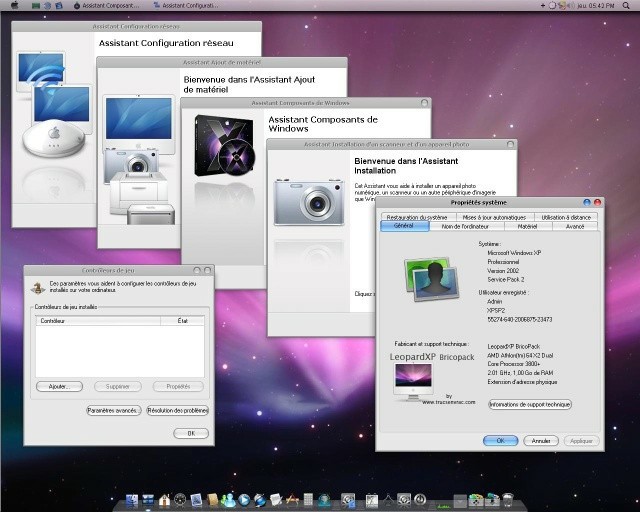Switch to the Avancé tab

point(575,226)
